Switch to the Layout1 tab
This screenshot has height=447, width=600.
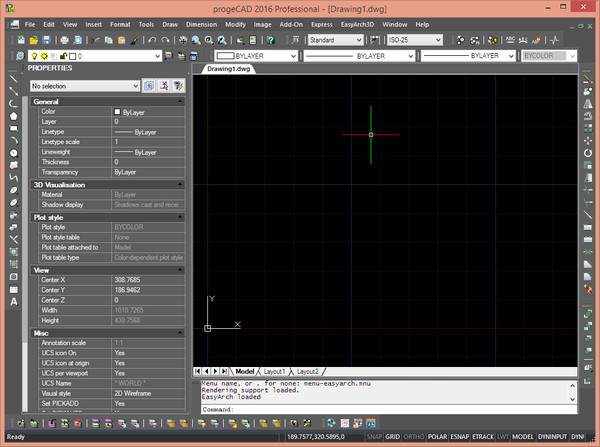pos(274,371)
